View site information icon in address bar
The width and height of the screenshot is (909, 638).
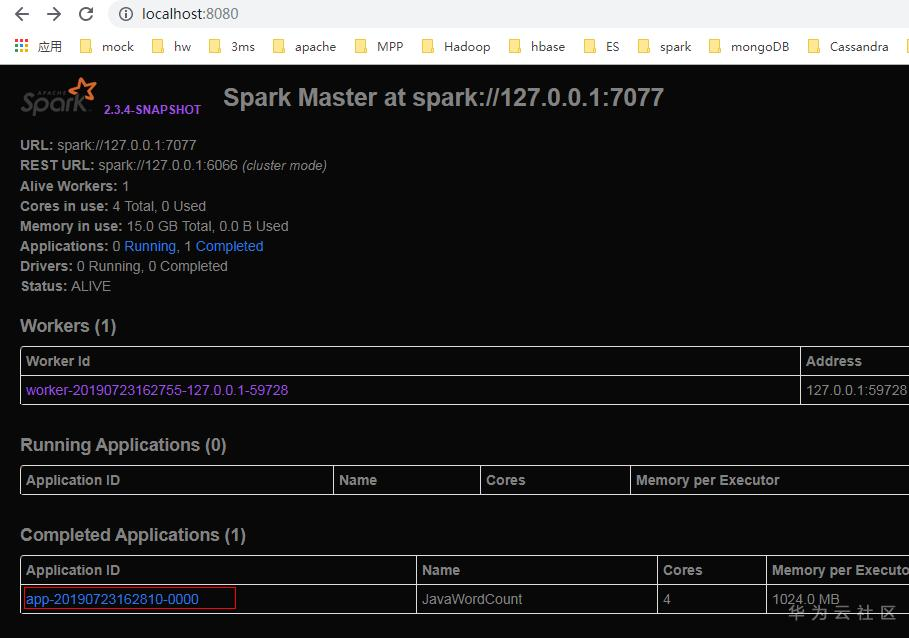(x=126, y=14)
